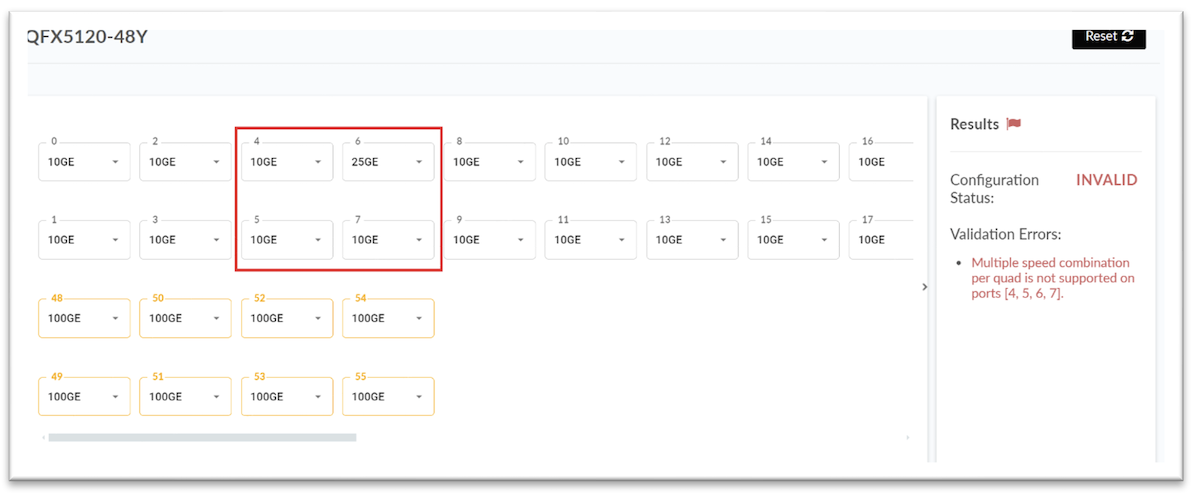This screenshot has height=501, width=1200.
Task: Open port 16 speed dropdown
Action: click(881, 162)
